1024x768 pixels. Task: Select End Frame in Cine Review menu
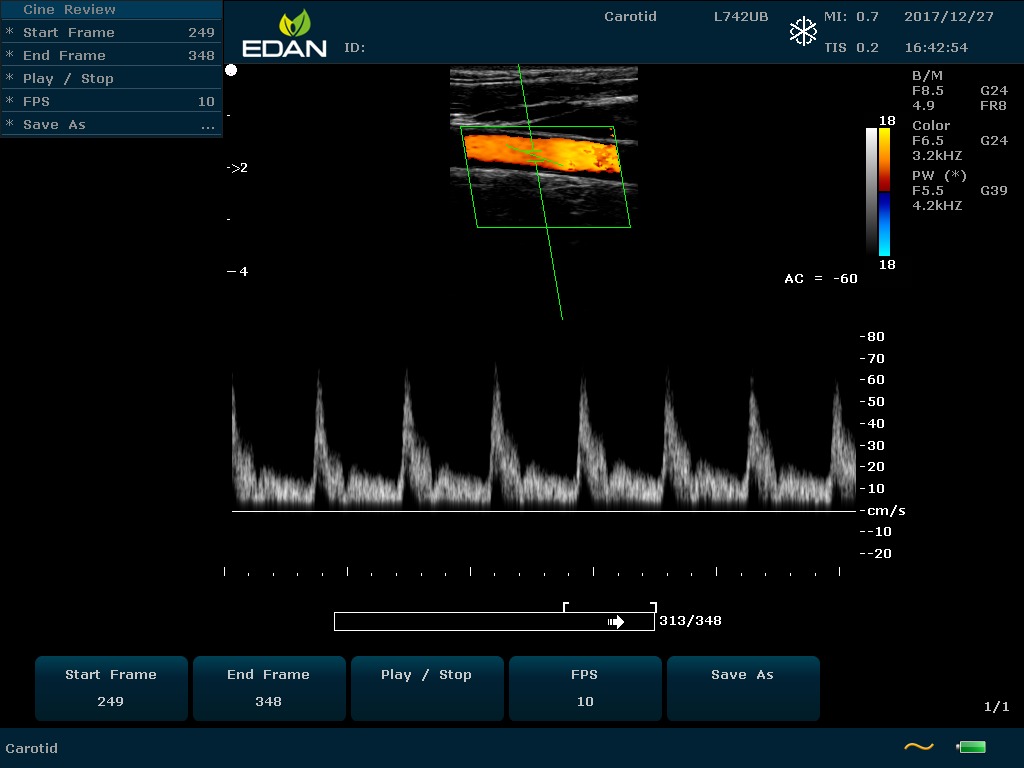[110, 56]
